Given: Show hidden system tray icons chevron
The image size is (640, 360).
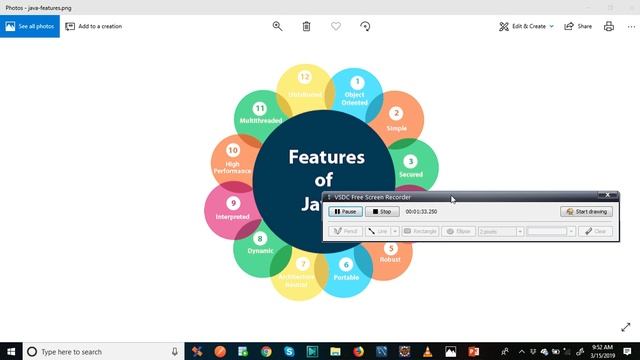Looking at the screenshot, I should pyautogui.click(x=521, y=351).
